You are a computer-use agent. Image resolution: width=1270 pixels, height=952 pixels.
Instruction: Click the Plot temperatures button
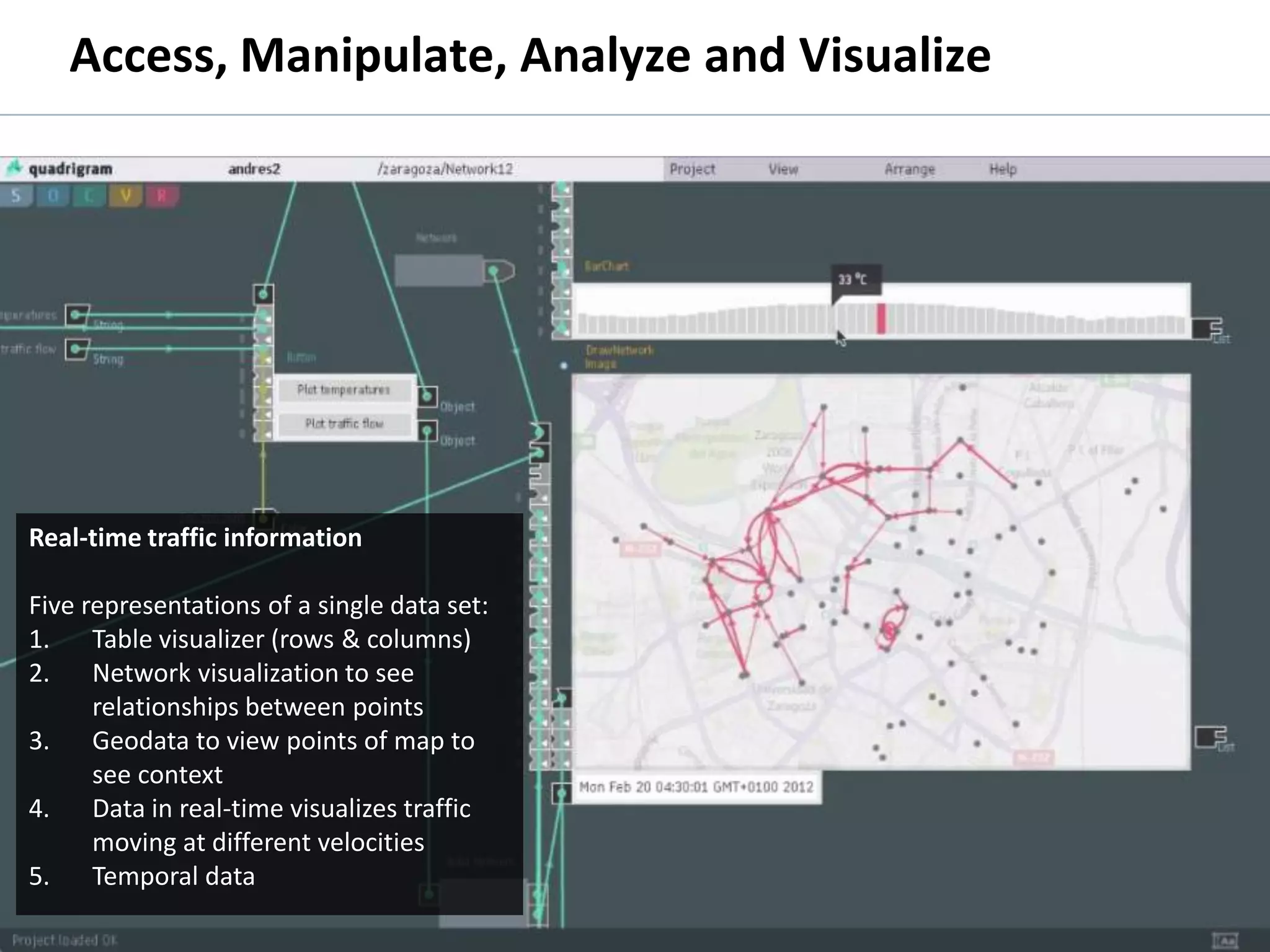pyautogui.click(x=344, y=390)
